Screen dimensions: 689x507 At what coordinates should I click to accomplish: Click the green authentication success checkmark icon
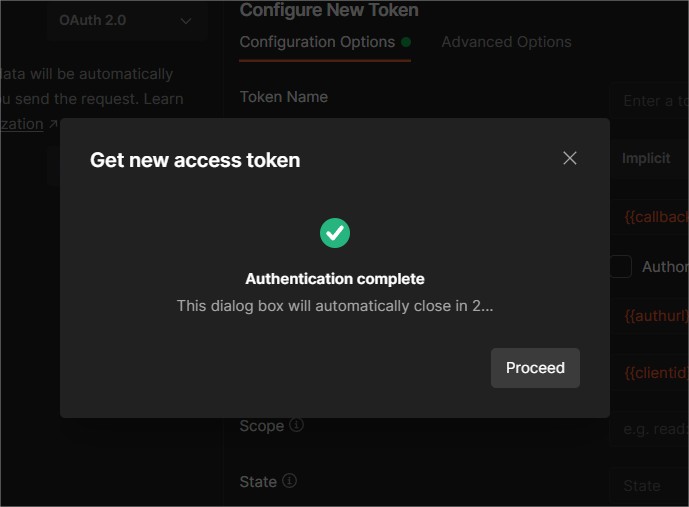[x=335, y=233]
